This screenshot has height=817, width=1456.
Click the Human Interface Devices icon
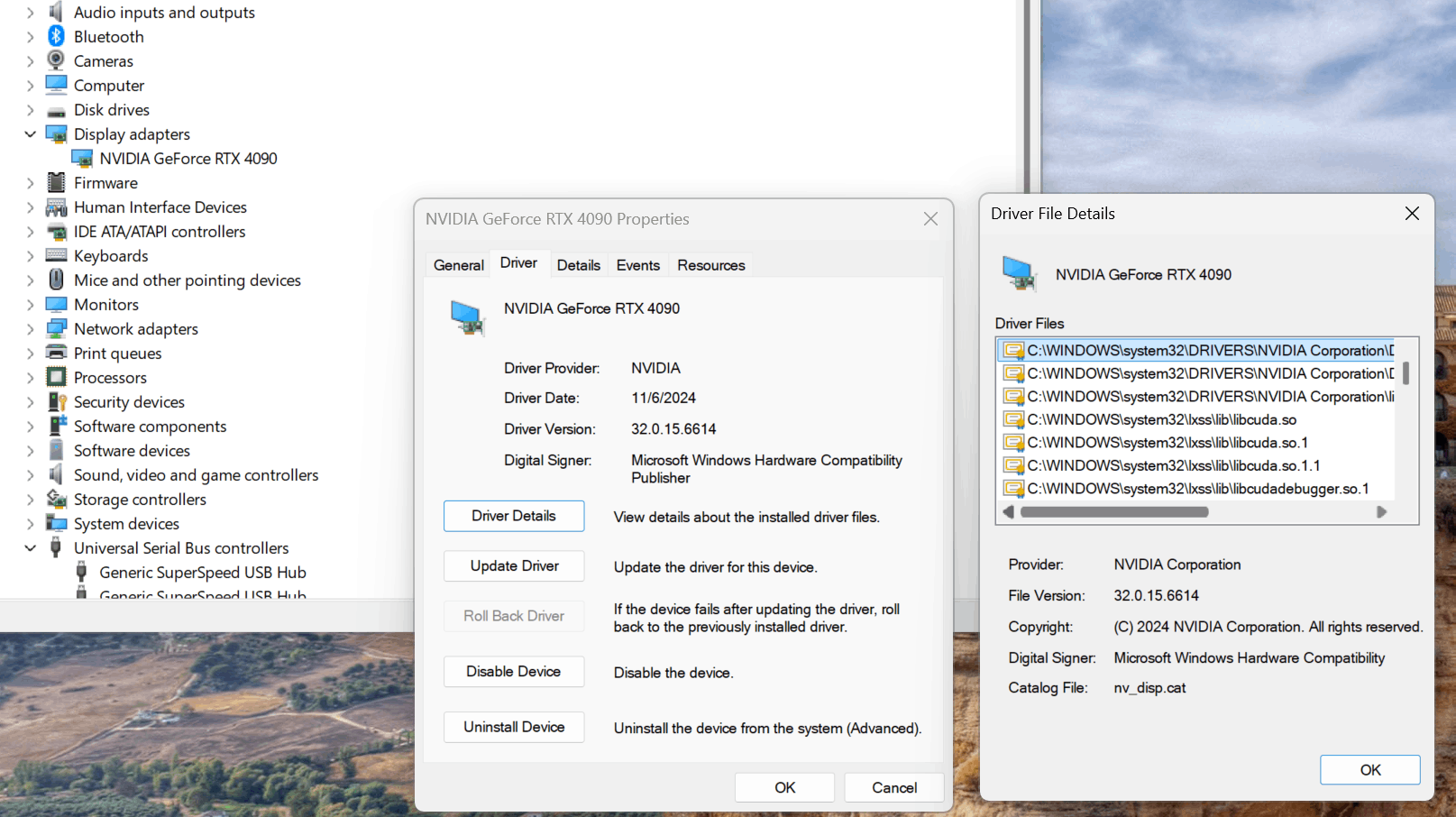coord(56,207)
